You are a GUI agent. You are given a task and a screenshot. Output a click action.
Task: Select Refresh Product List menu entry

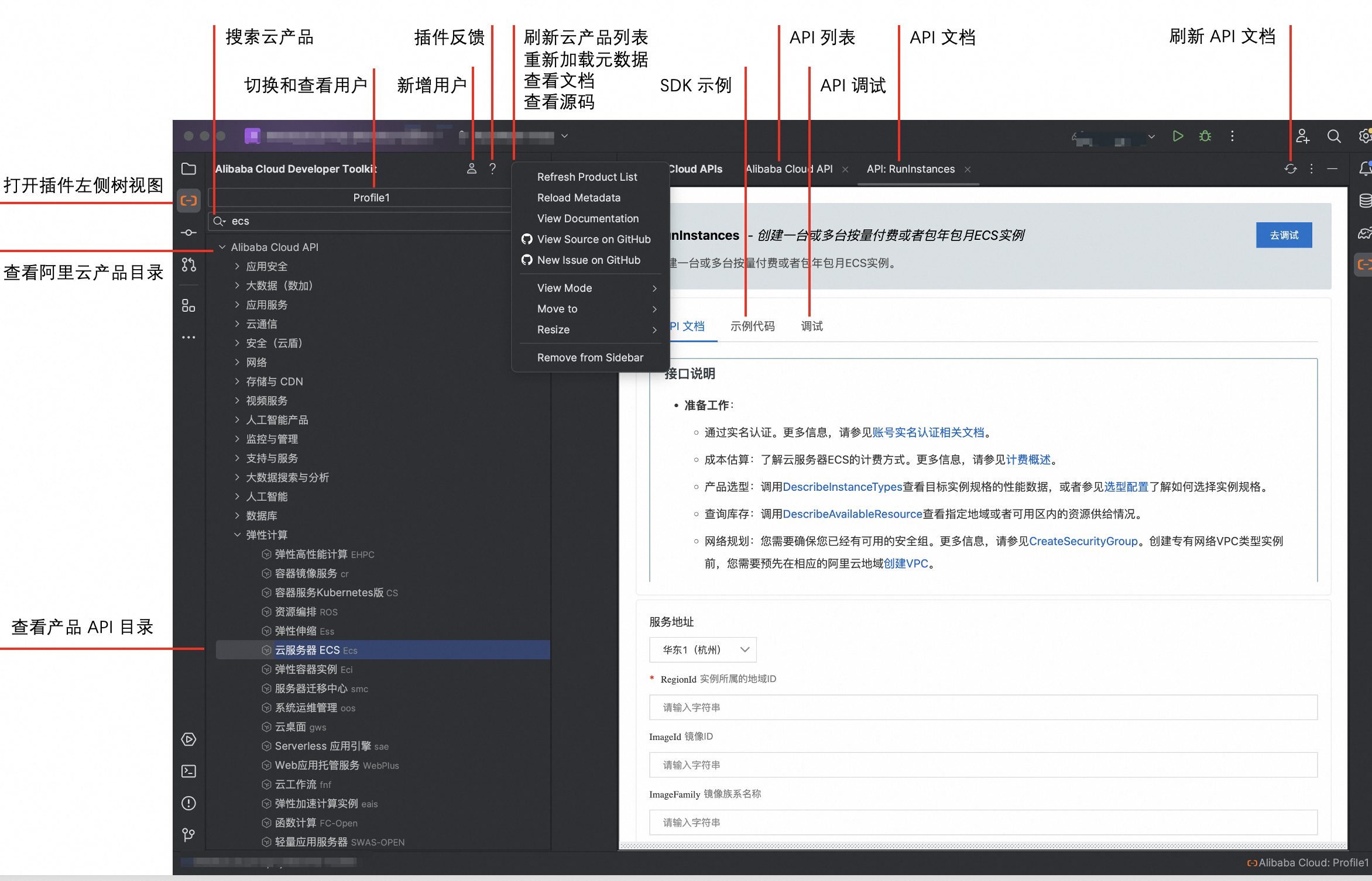coord(587,177)
